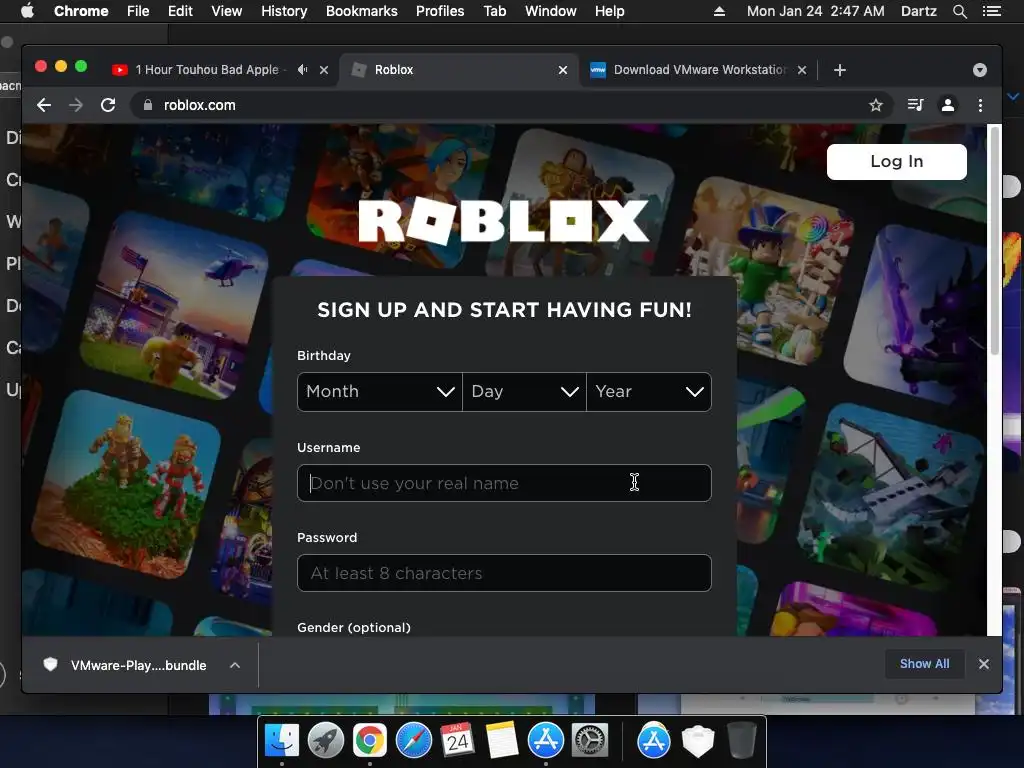
Task: Switch to the Download VMware Workstation tab
Action: tap(699, 70)
